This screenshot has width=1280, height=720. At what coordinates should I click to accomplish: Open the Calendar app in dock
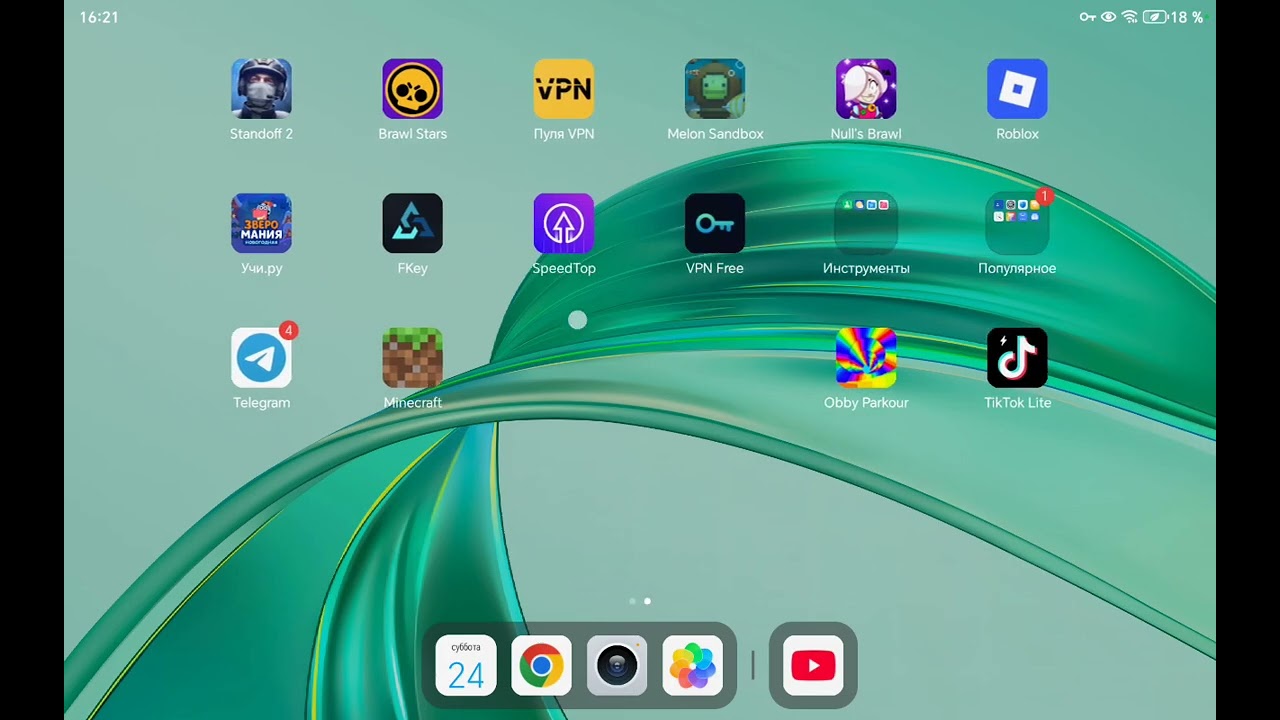tap(466, 665)
